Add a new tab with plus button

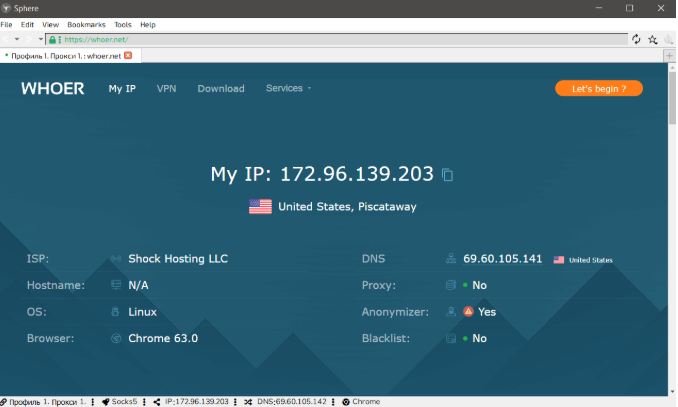[669, 56]
